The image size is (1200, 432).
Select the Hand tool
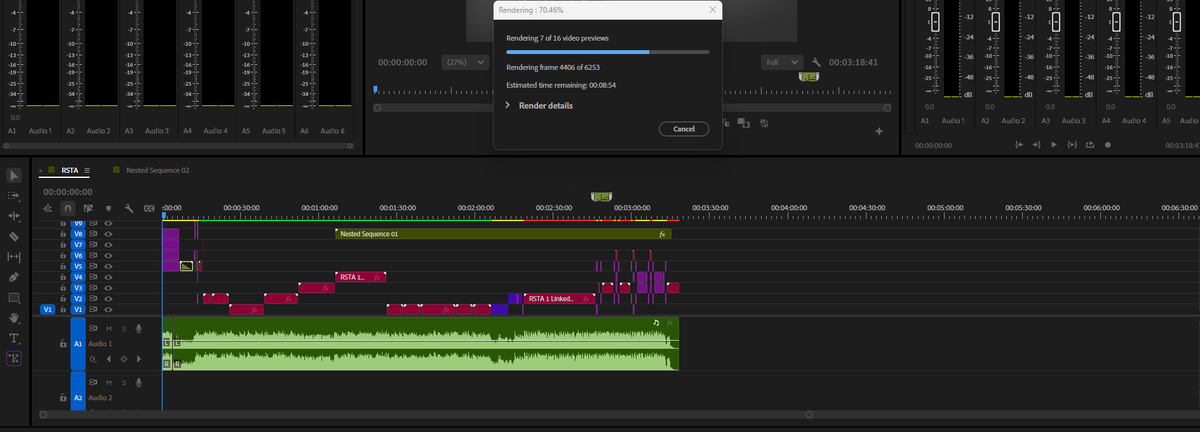14,317
